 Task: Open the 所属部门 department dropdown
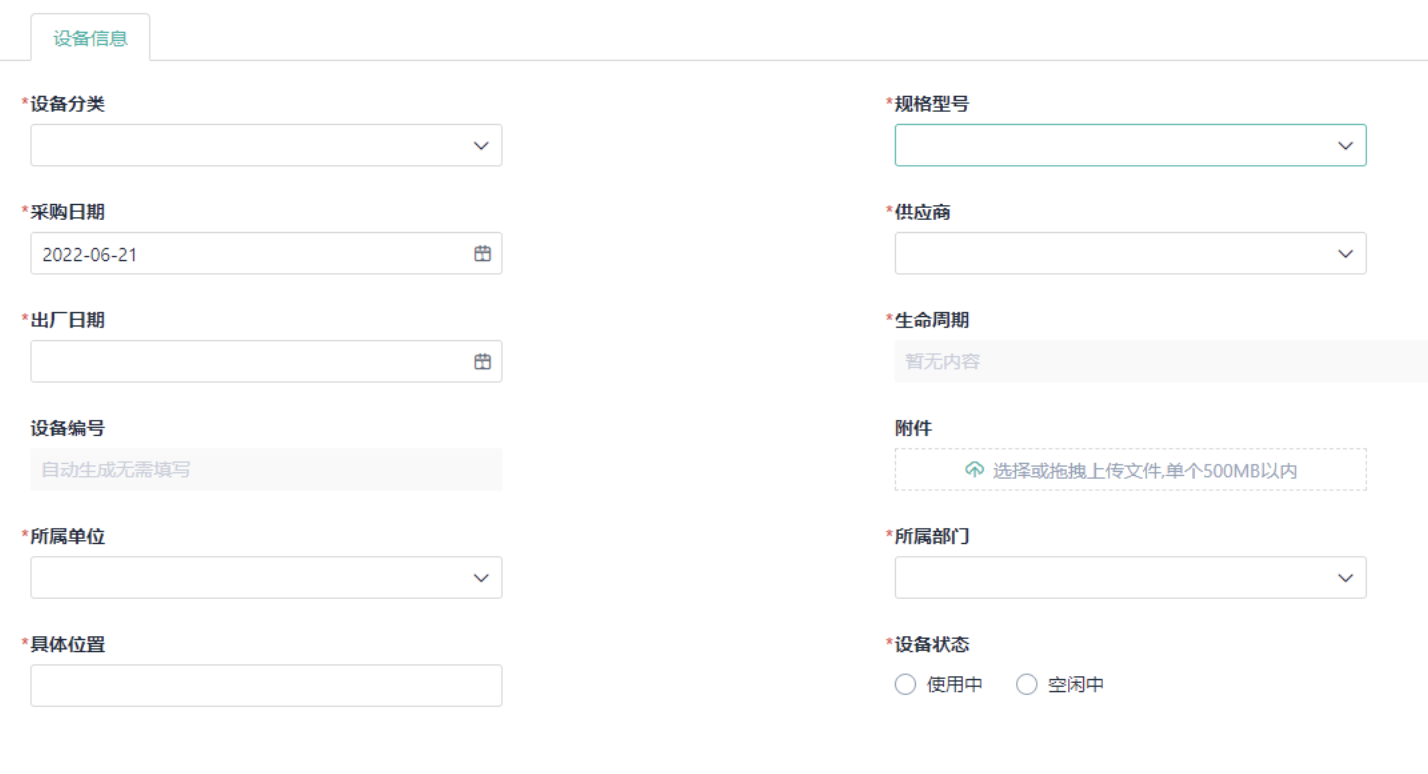tap(1130, 577)
